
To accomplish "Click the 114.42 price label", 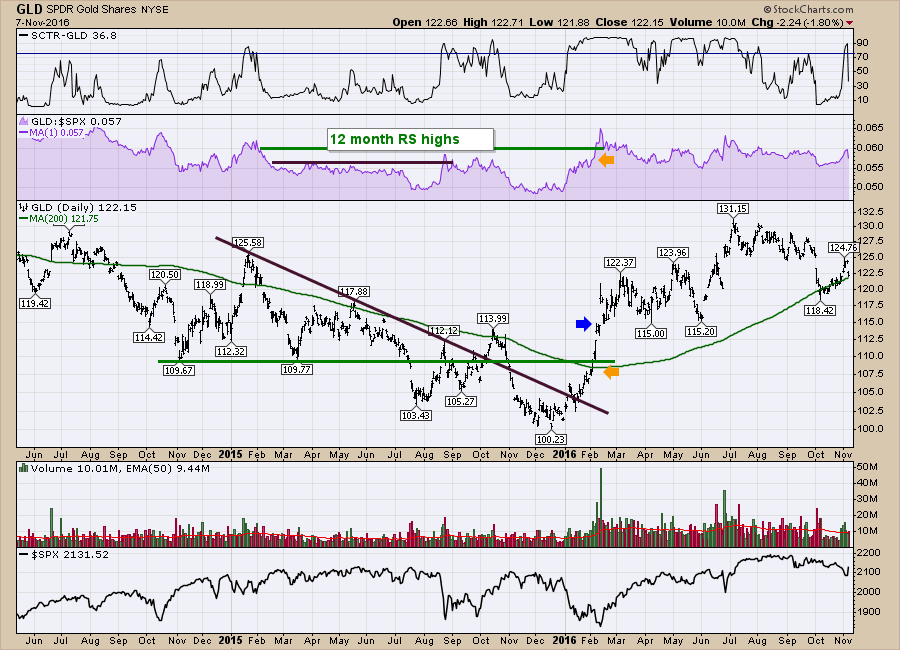I will point(149,338).
